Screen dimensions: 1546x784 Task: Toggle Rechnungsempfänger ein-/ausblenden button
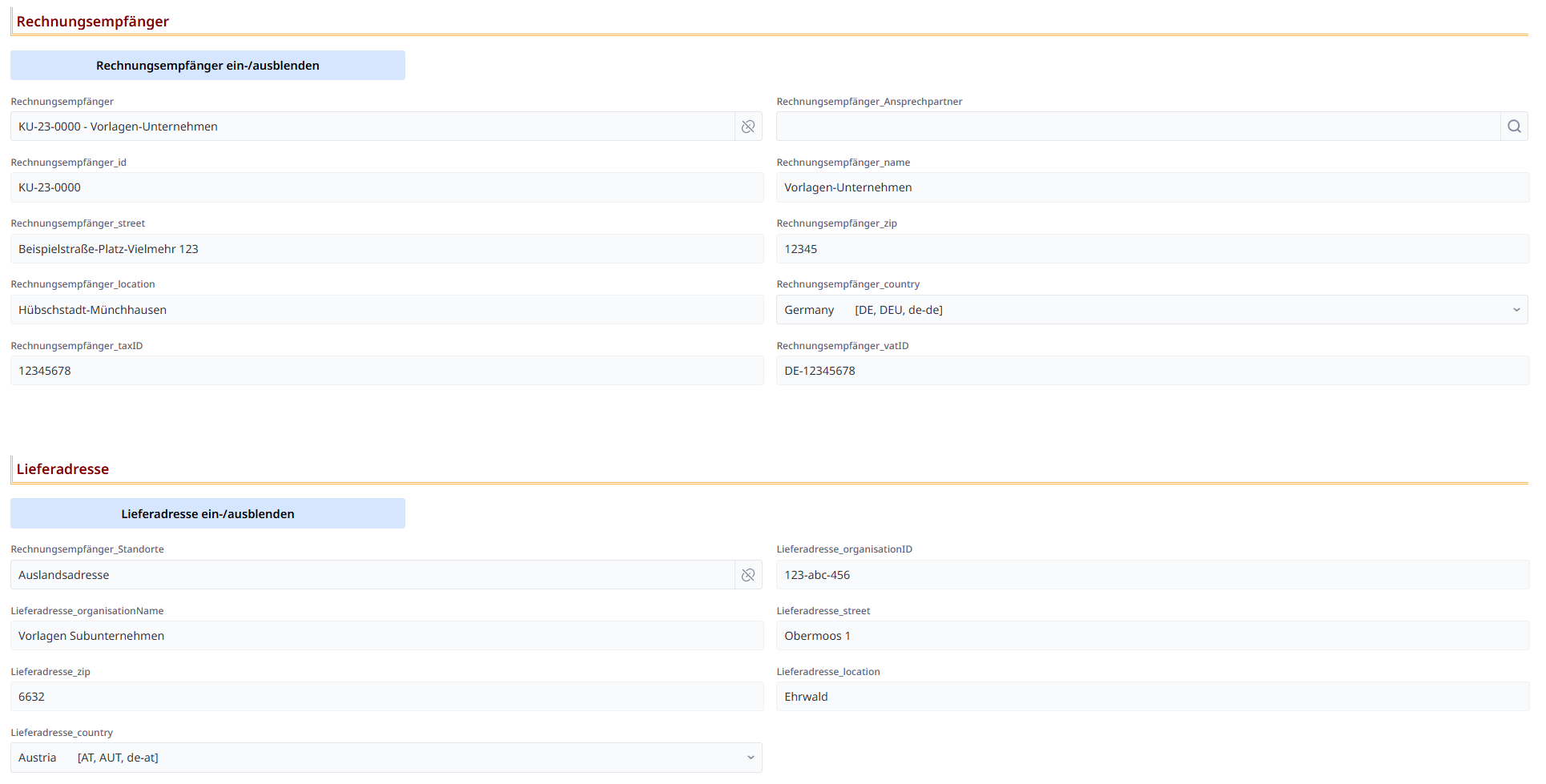tap(207, 66)
